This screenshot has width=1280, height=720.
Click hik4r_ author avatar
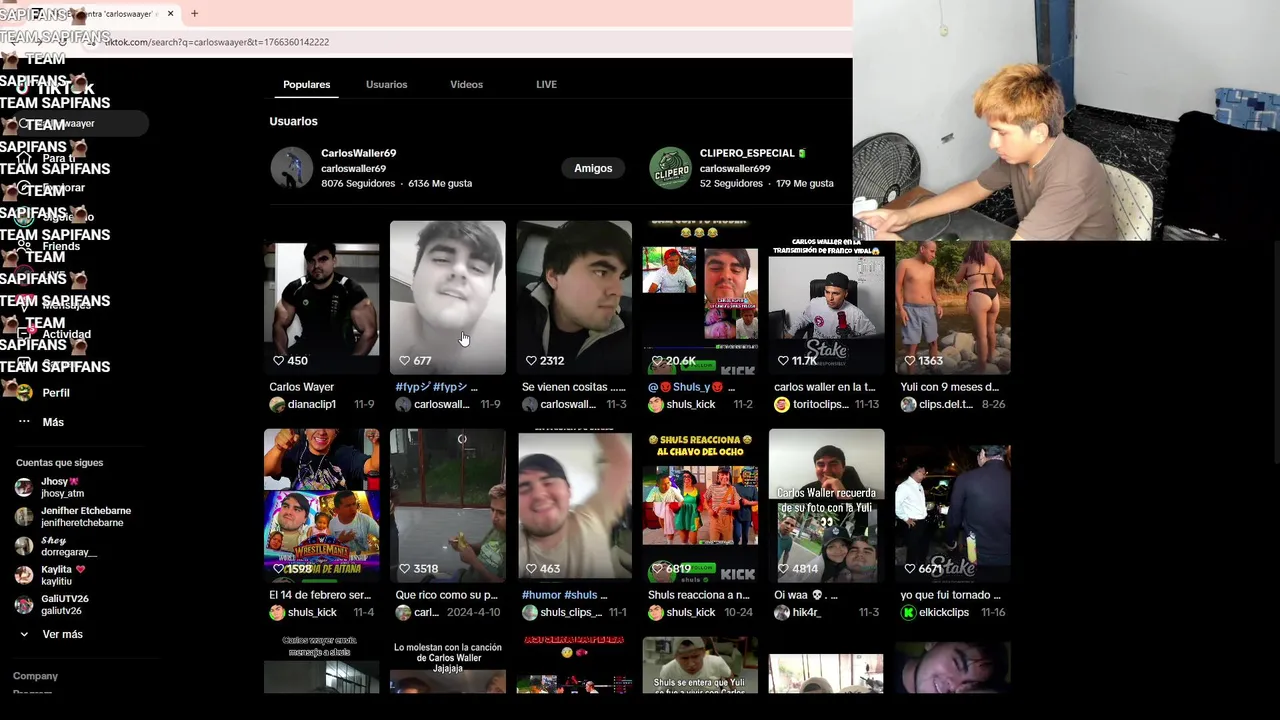click(782, 612)
